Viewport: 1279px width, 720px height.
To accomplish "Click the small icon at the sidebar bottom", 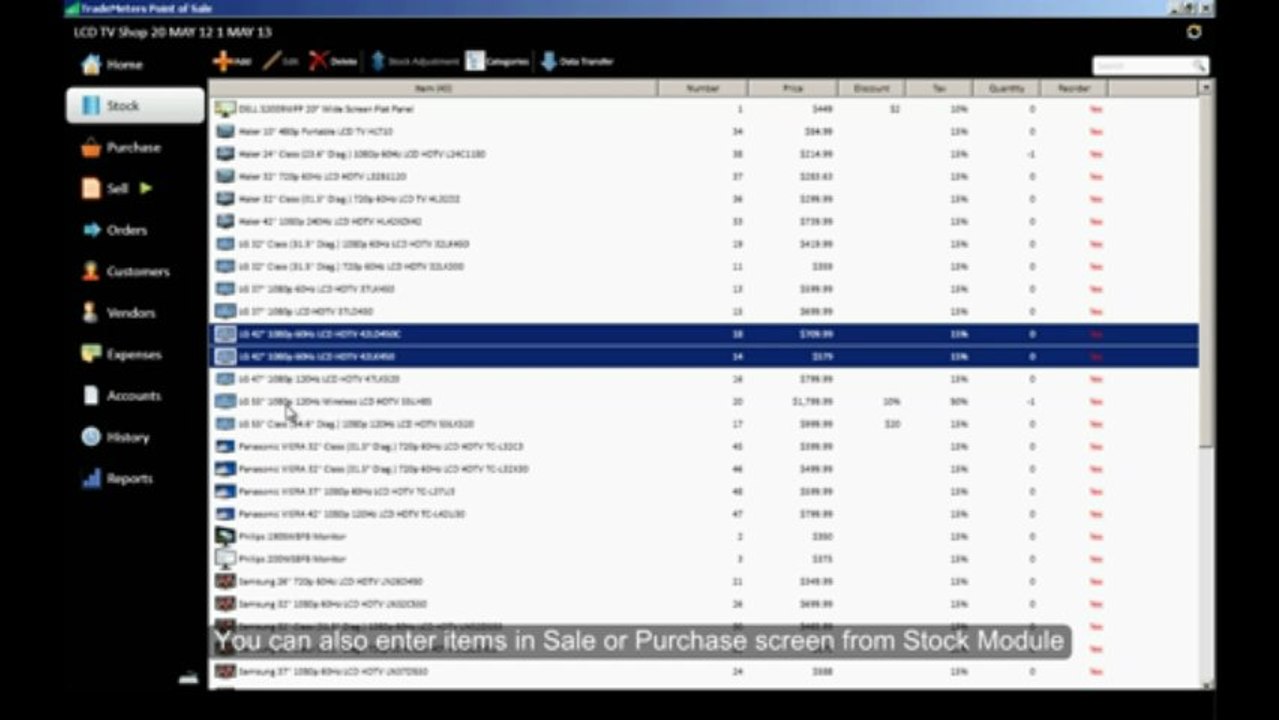I will (189, 678).
